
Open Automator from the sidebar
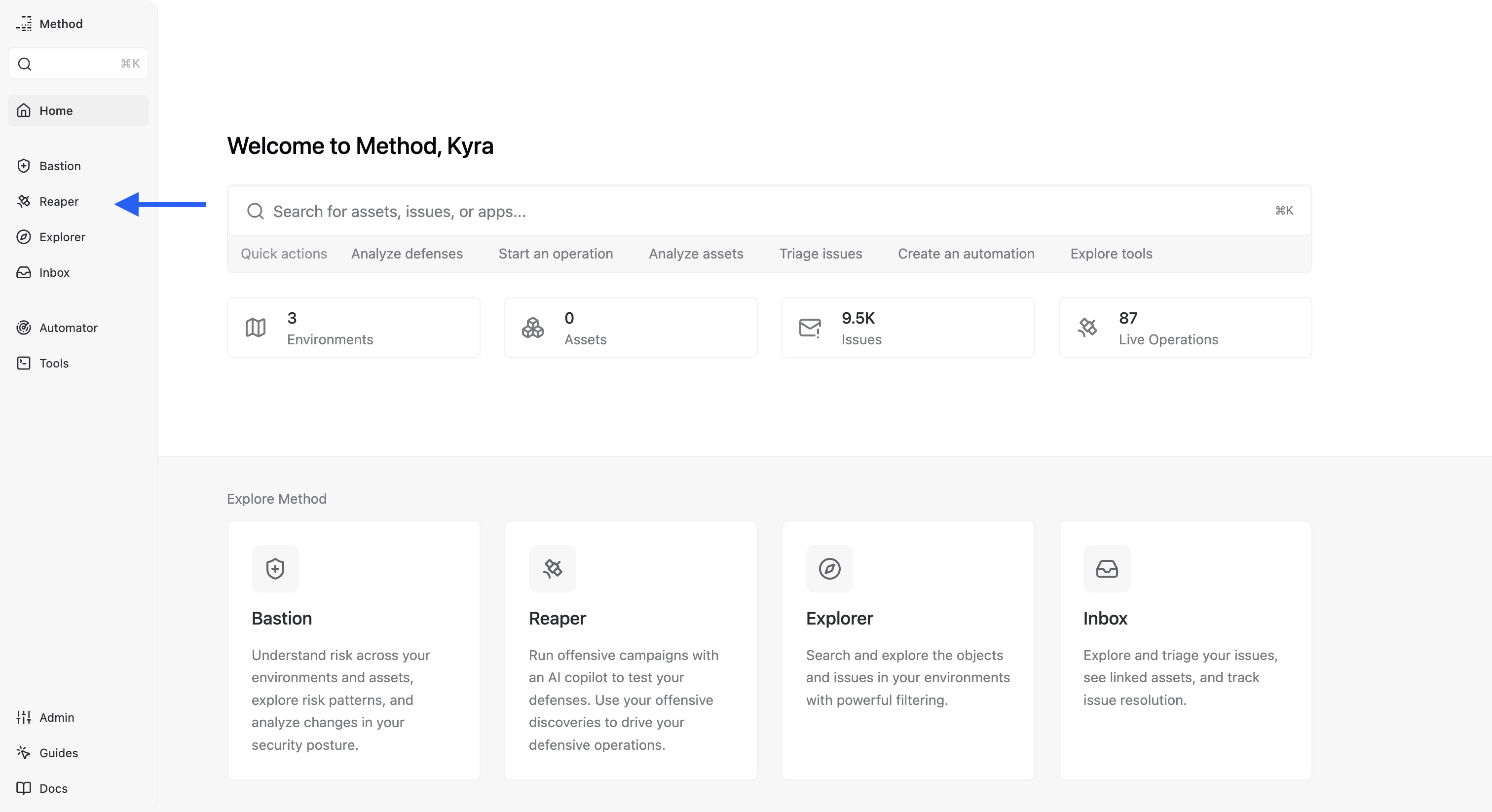tap(68, 328)
